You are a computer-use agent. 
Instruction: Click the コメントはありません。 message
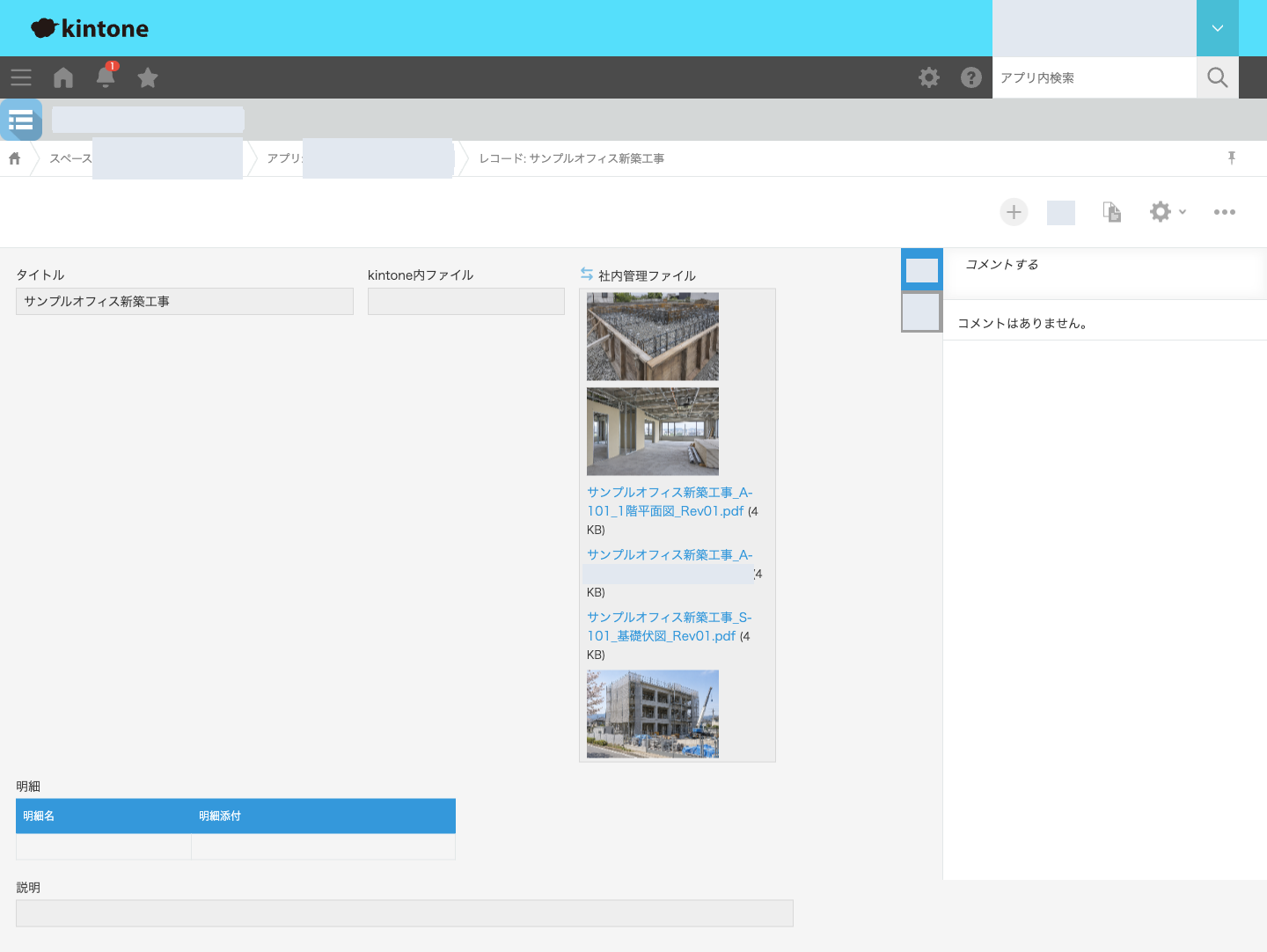point(1022,324)
